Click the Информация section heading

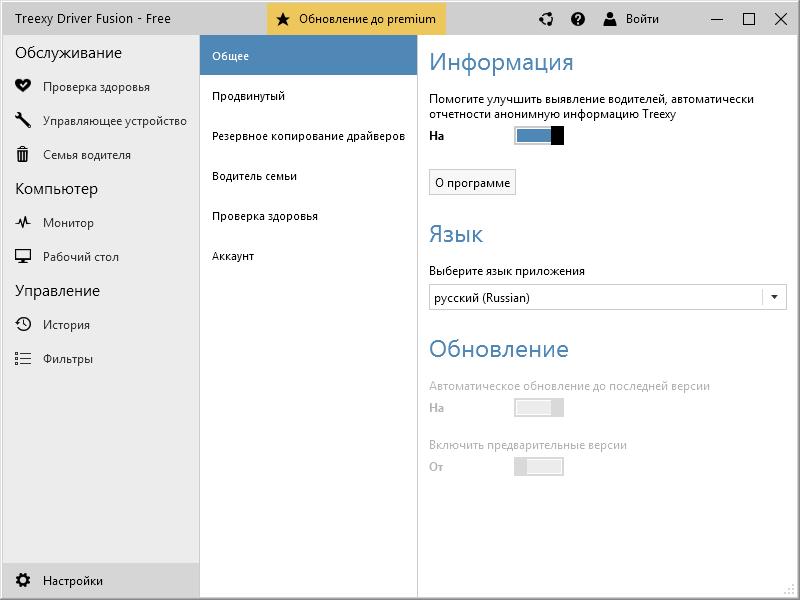[x=502, y=62]
